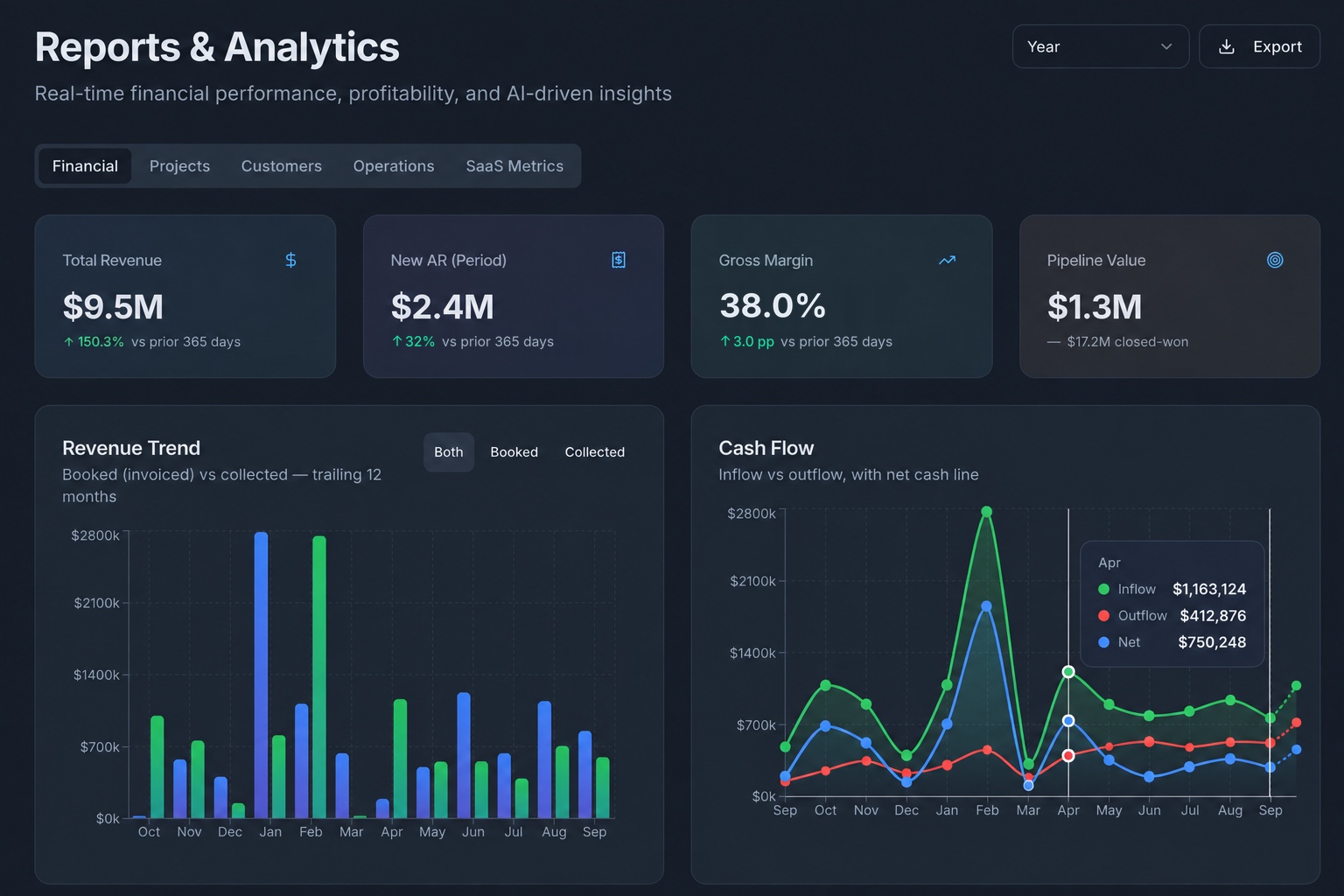
Task: Click the $1,163,124 inflow value
Action: click(x=1209, y=589)
